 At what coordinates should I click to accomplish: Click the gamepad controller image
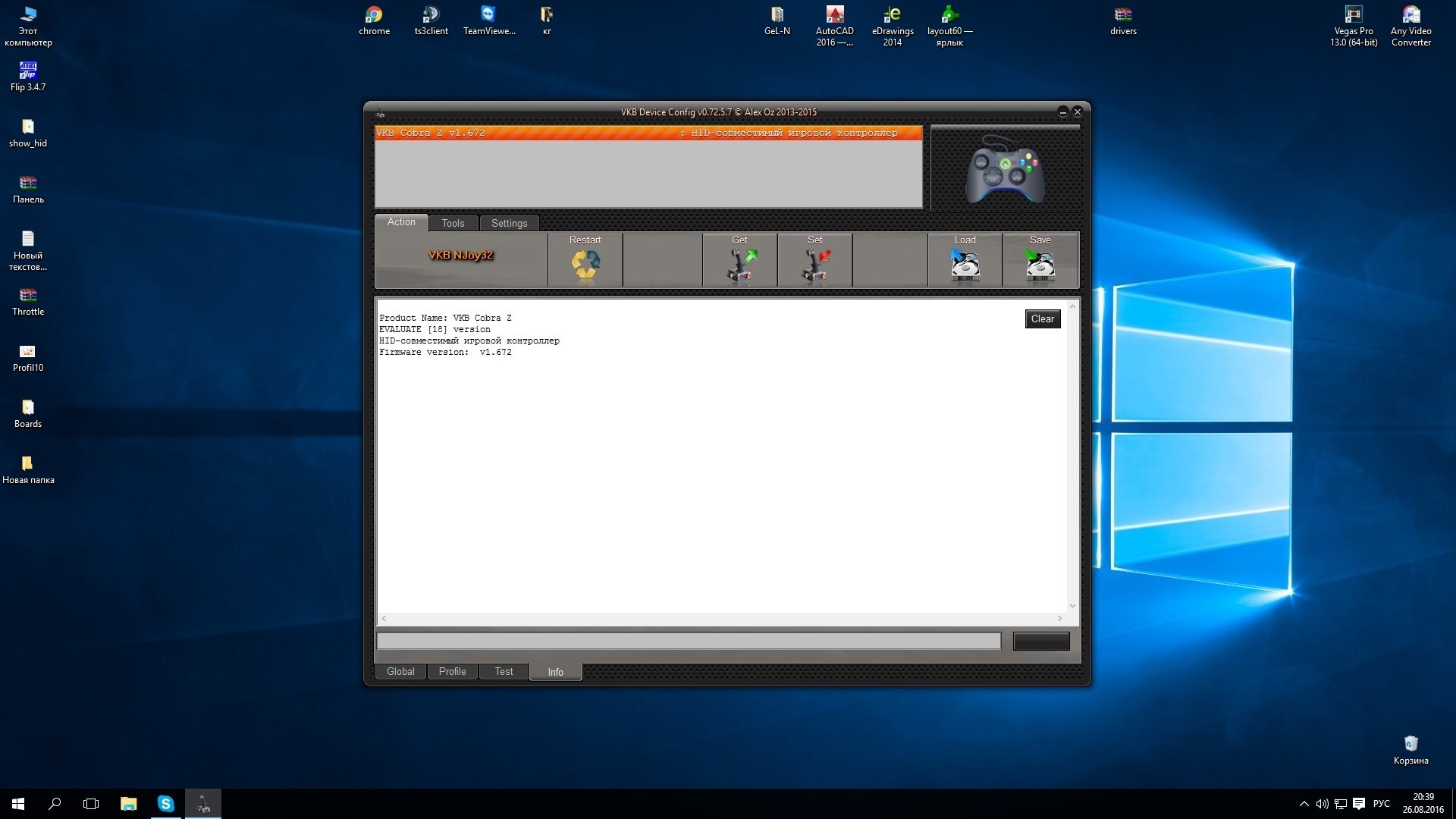(x=1005, y=170)
